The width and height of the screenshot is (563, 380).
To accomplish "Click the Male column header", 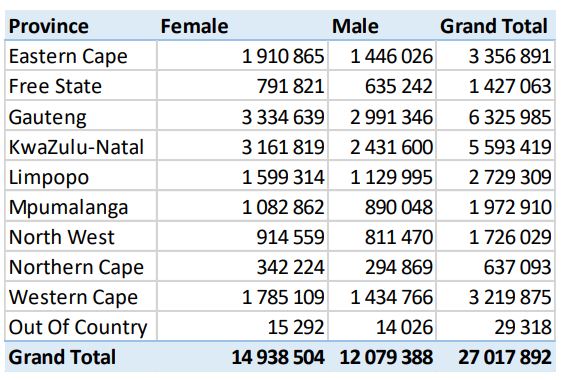I will pos(355,26).
